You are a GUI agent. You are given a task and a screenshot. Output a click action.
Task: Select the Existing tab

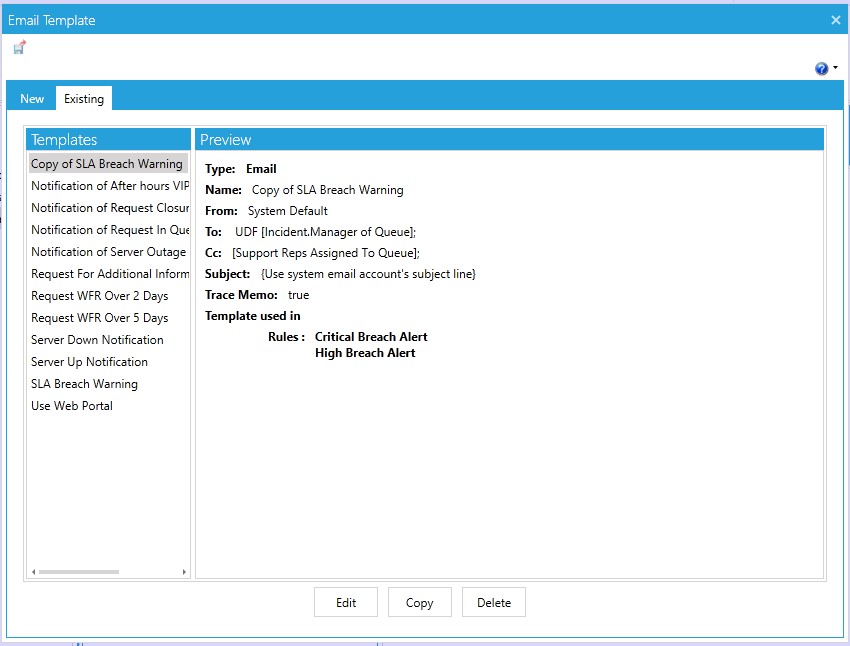tap(84, 99)
